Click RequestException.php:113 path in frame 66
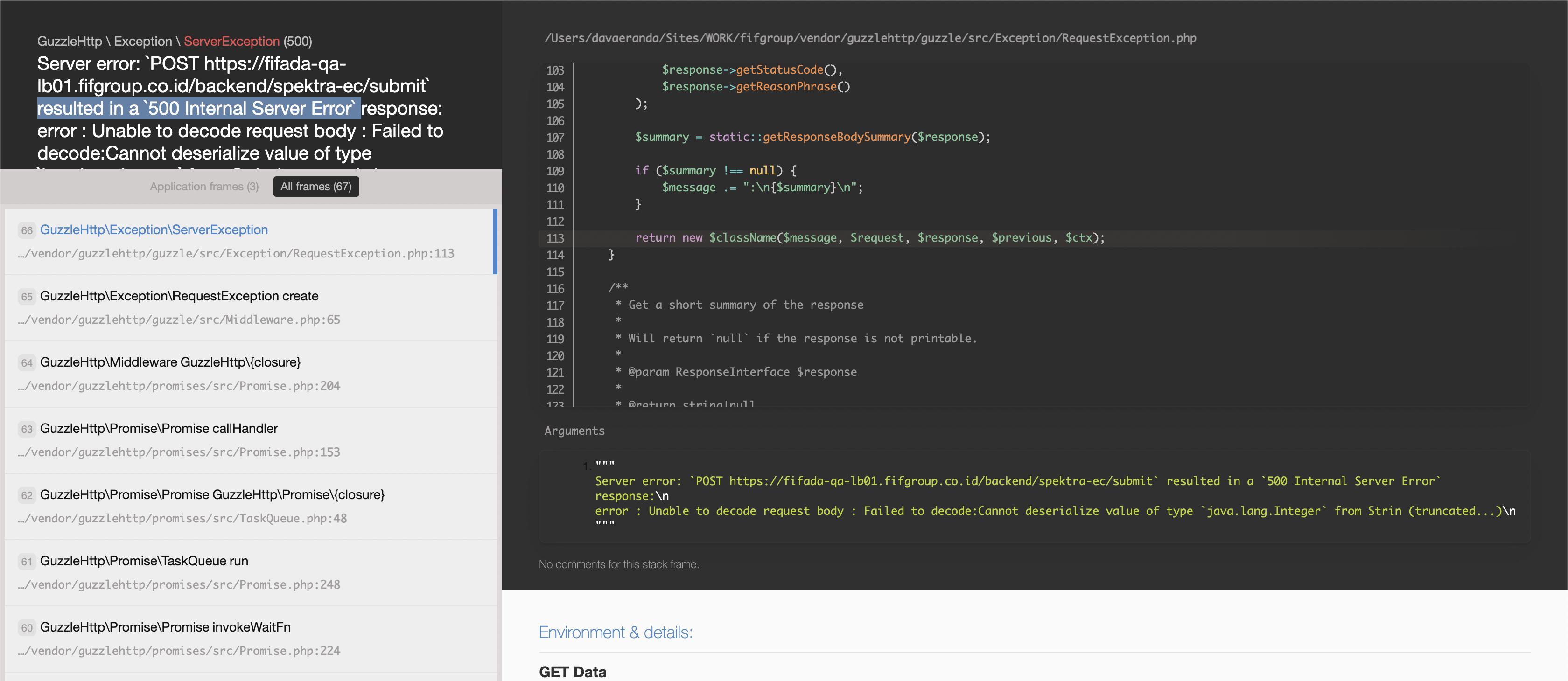 [236, 254]
